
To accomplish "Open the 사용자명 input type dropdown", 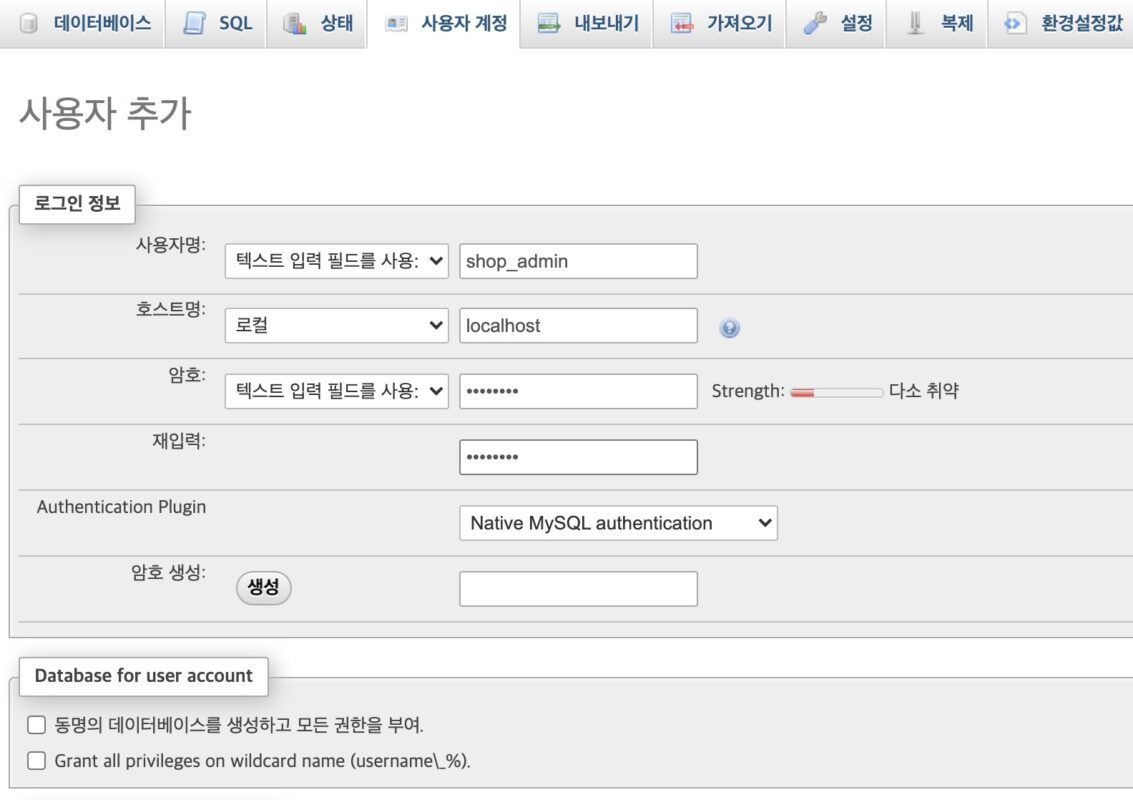I will 337,261.
